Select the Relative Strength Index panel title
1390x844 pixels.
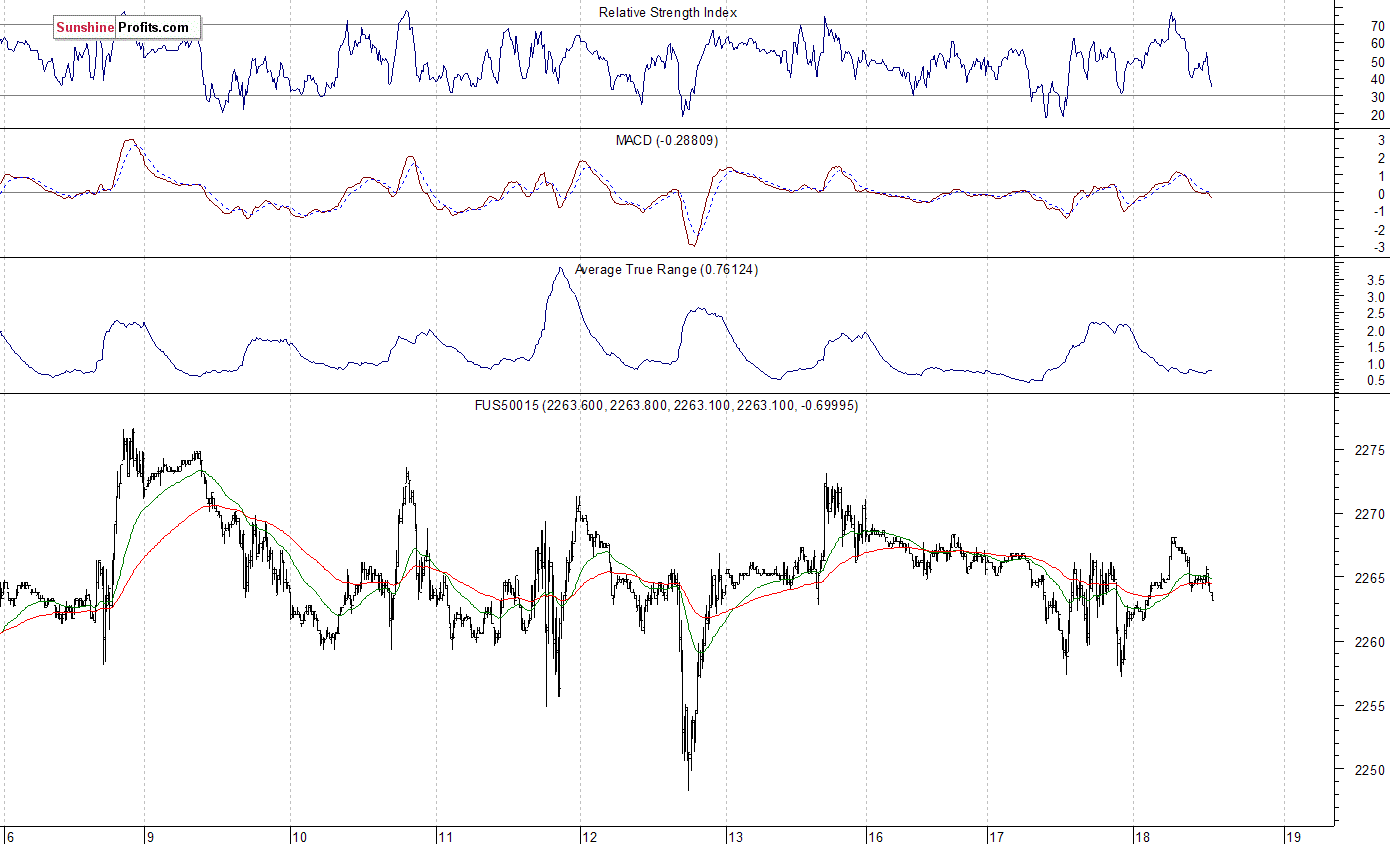point(668,12)
